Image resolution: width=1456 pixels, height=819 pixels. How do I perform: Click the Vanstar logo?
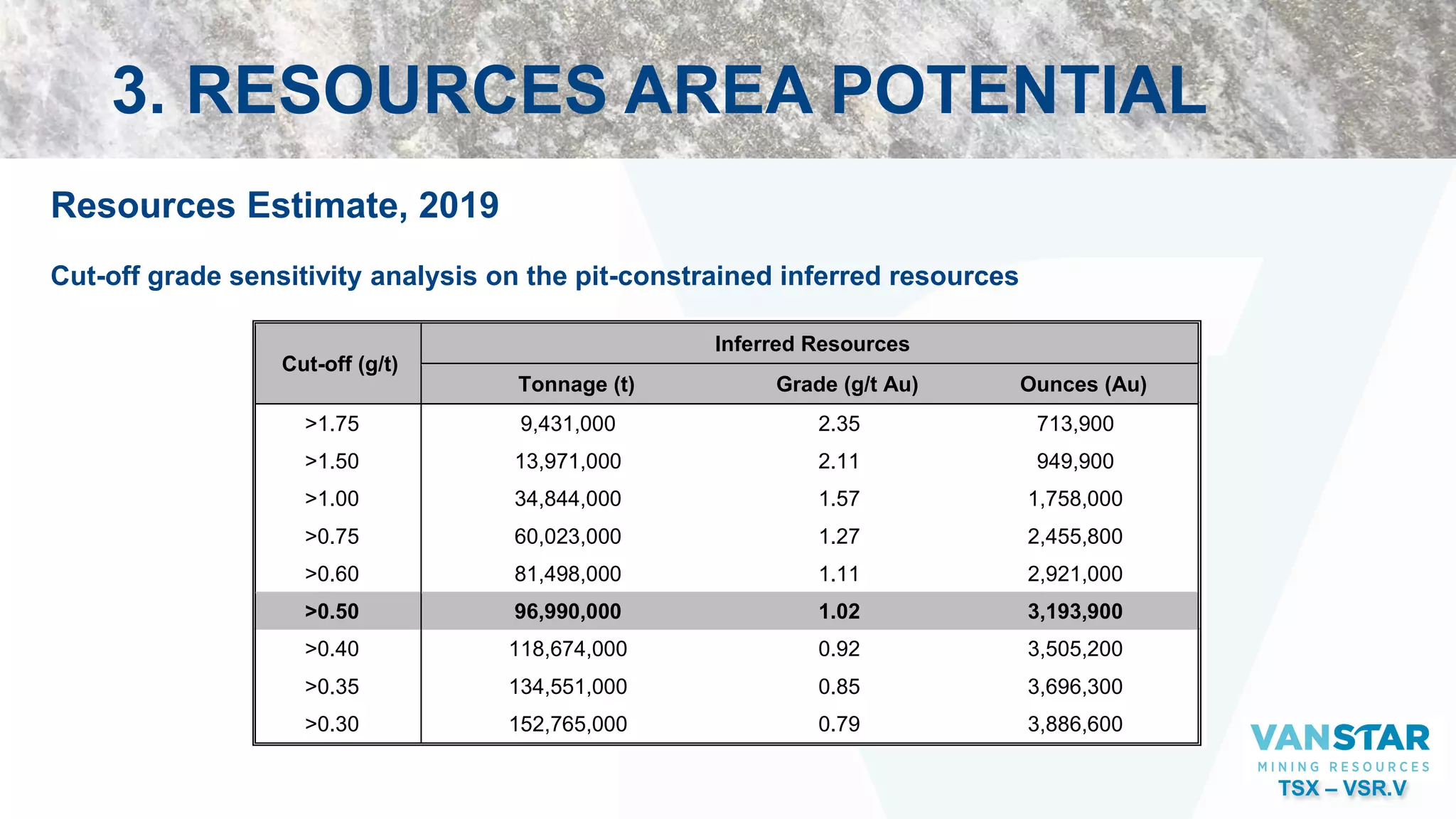tap(1339, 739)
